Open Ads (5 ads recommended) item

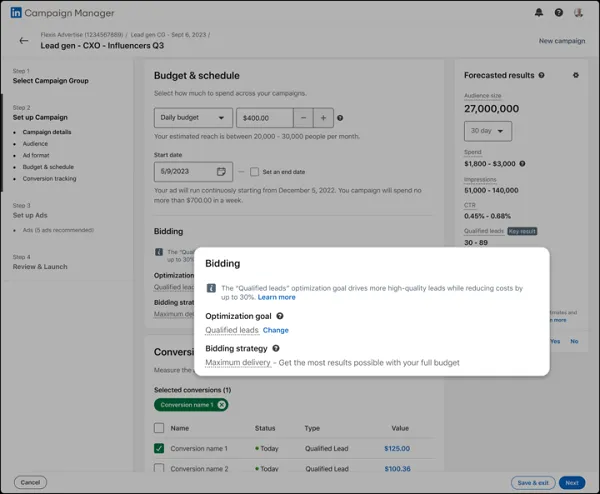click(x=58, y=230)
